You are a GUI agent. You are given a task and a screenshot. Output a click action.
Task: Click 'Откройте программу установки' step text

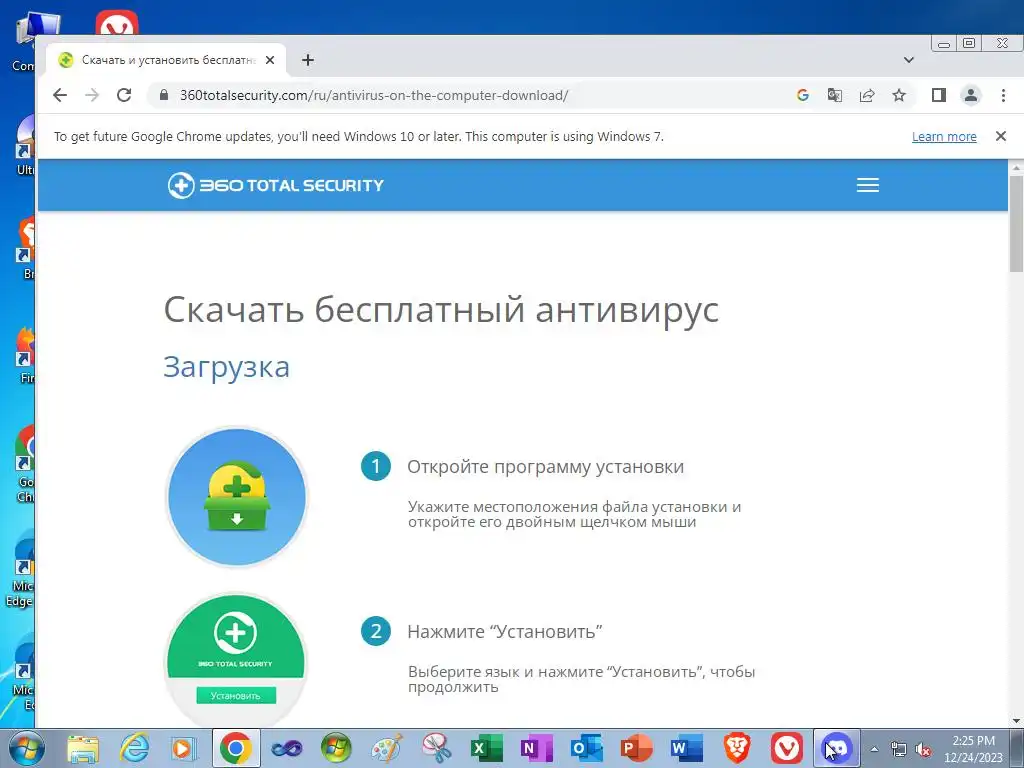click(545, 467)
